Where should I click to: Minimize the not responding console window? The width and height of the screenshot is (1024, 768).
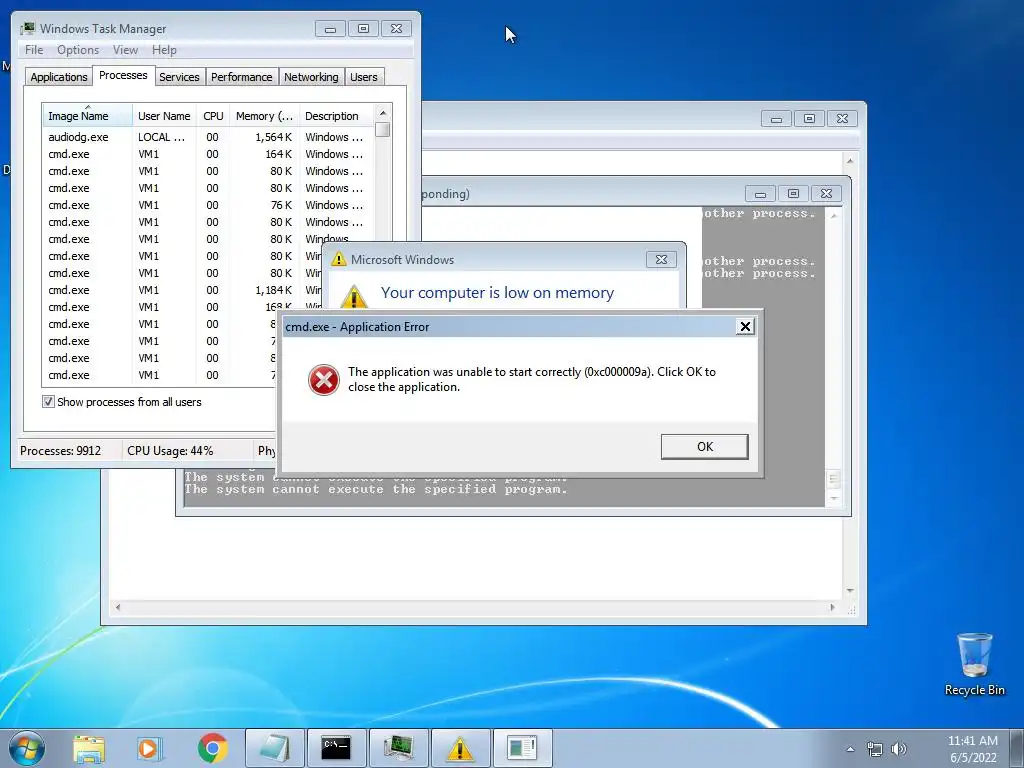760,194
